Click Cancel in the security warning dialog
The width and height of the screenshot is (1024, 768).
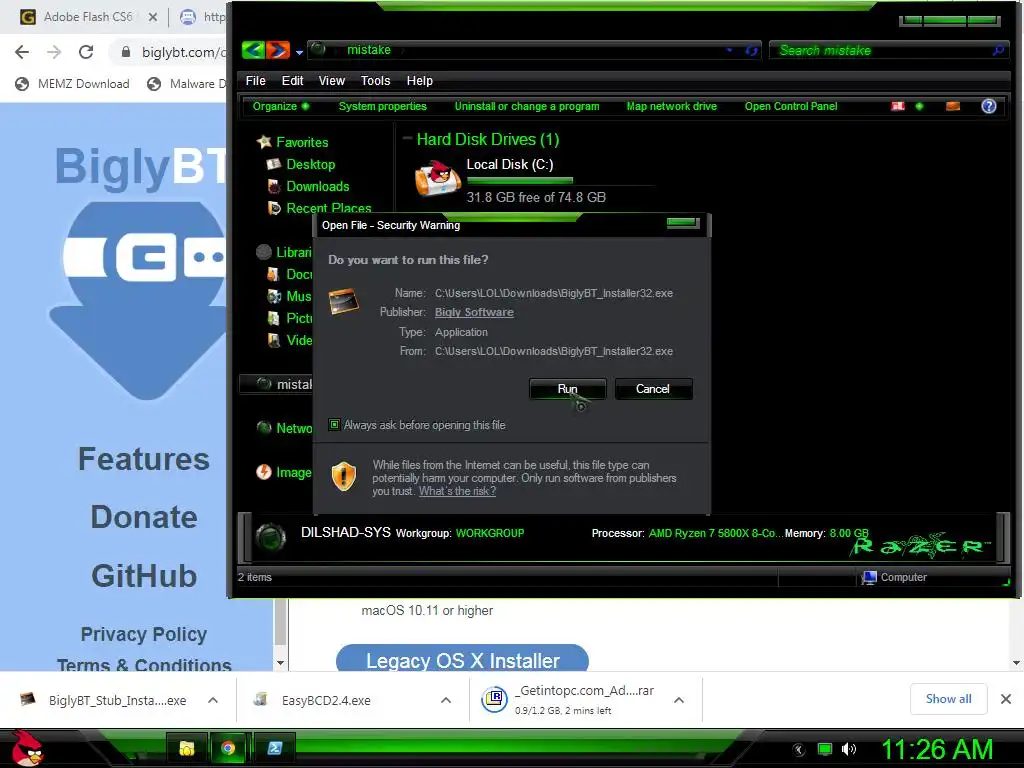point(652,389)
